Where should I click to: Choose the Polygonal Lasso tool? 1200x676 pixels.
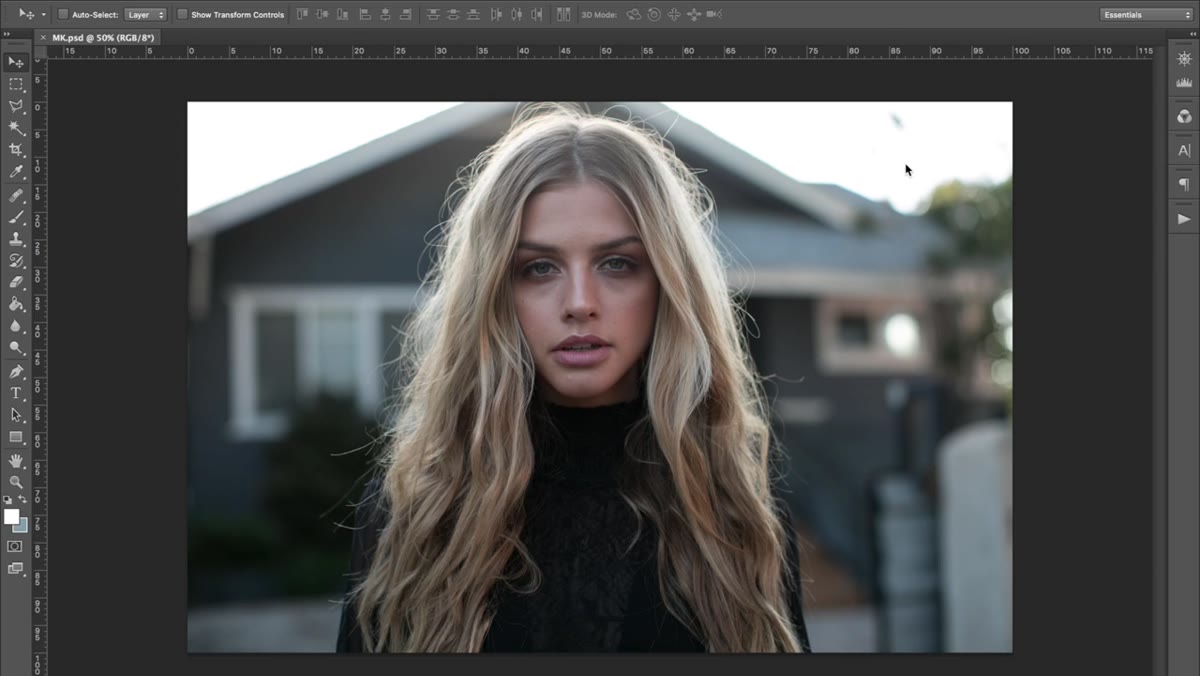pyautogui.click(x=16, y=106)
